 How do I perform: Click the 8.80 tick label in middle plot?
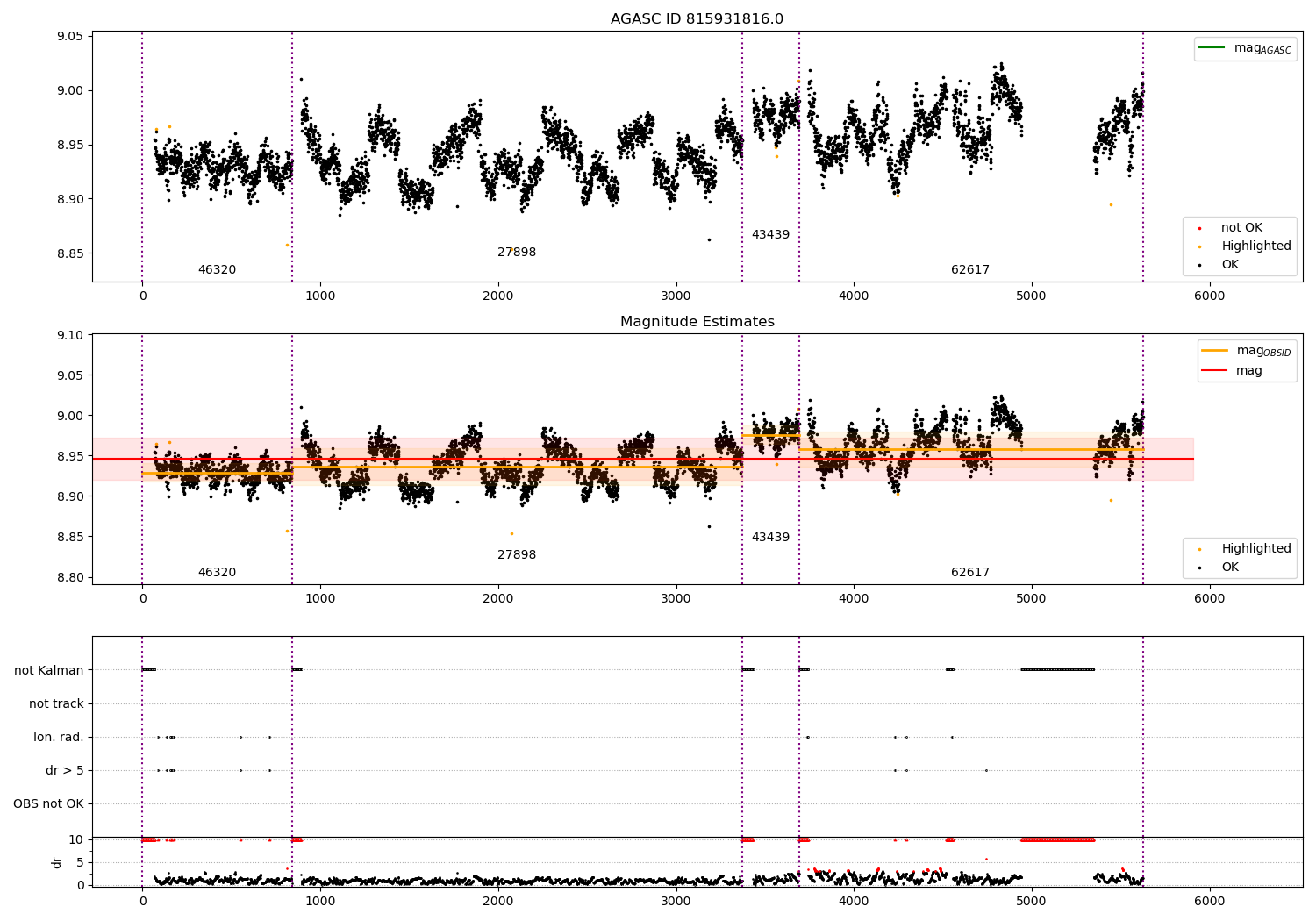(70, 578)
